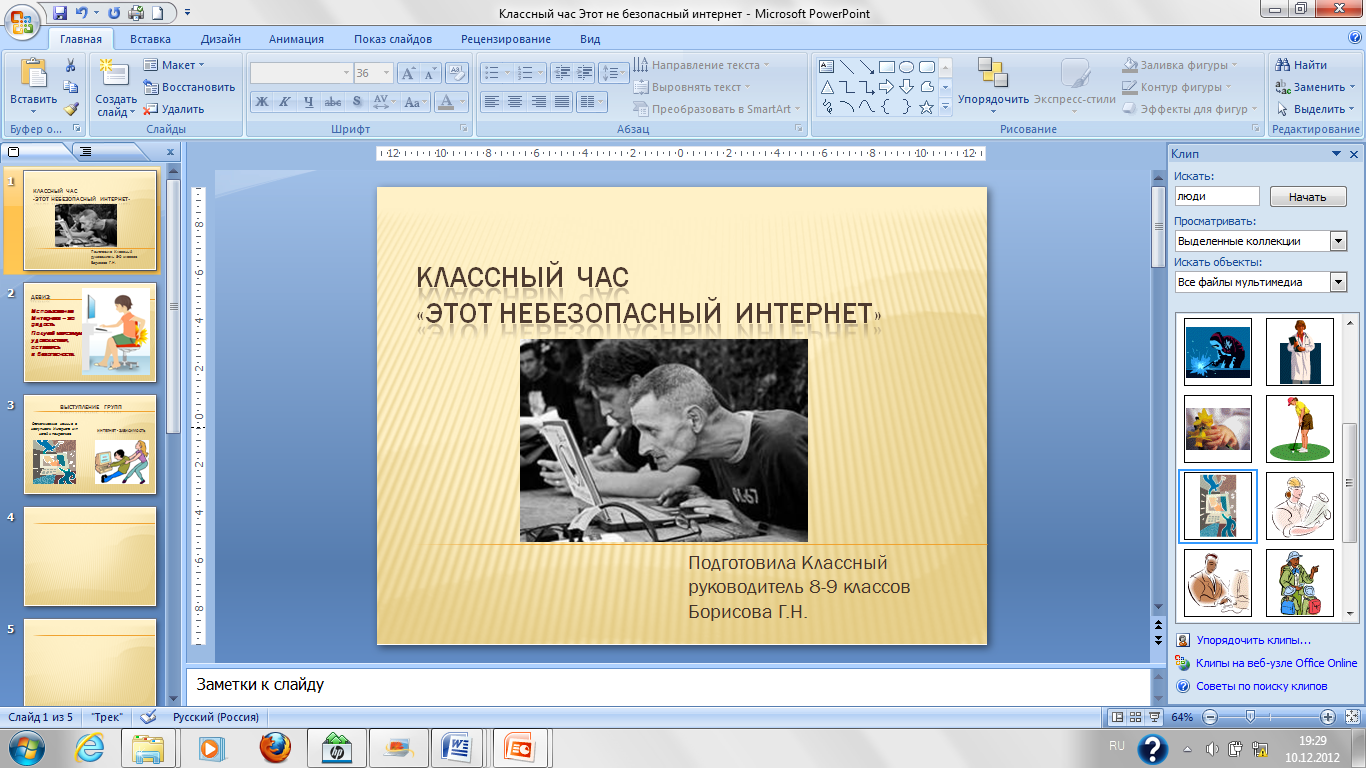1366x768 pixels.
Task: Select slide 3 thumbnail
Action: tap(90, 444)
